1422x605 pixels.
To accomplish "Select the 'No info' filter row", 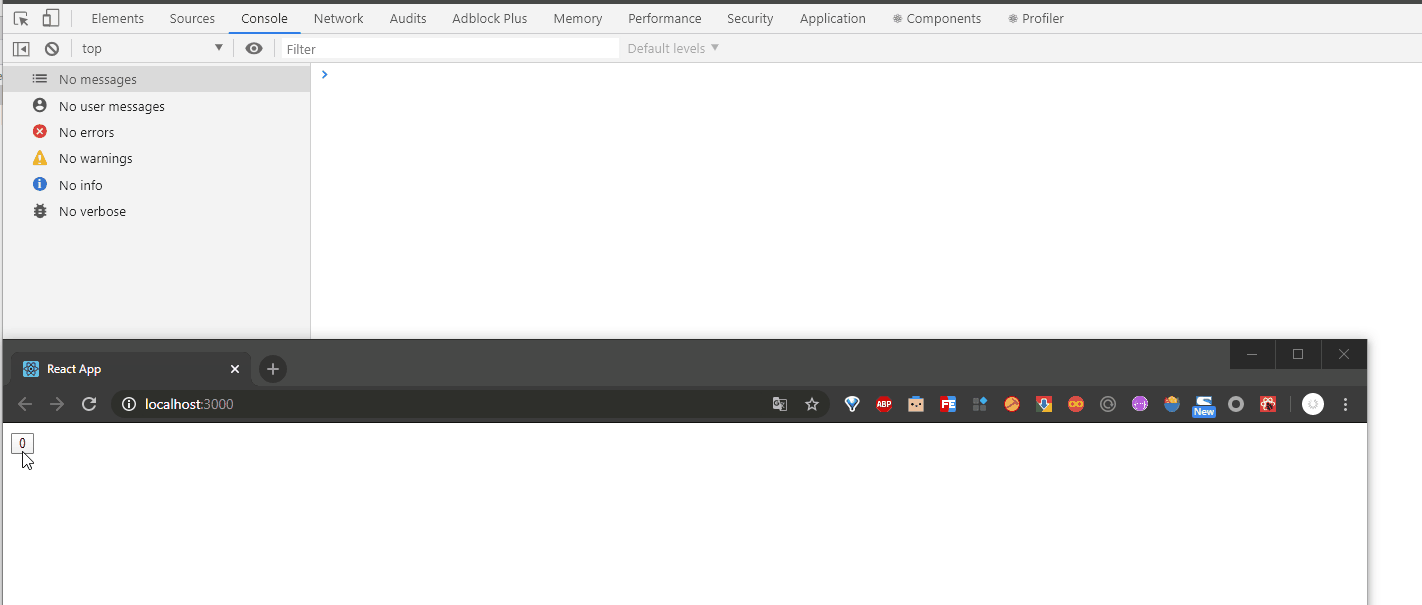I will pyautogui.click(x=157, y=185).
